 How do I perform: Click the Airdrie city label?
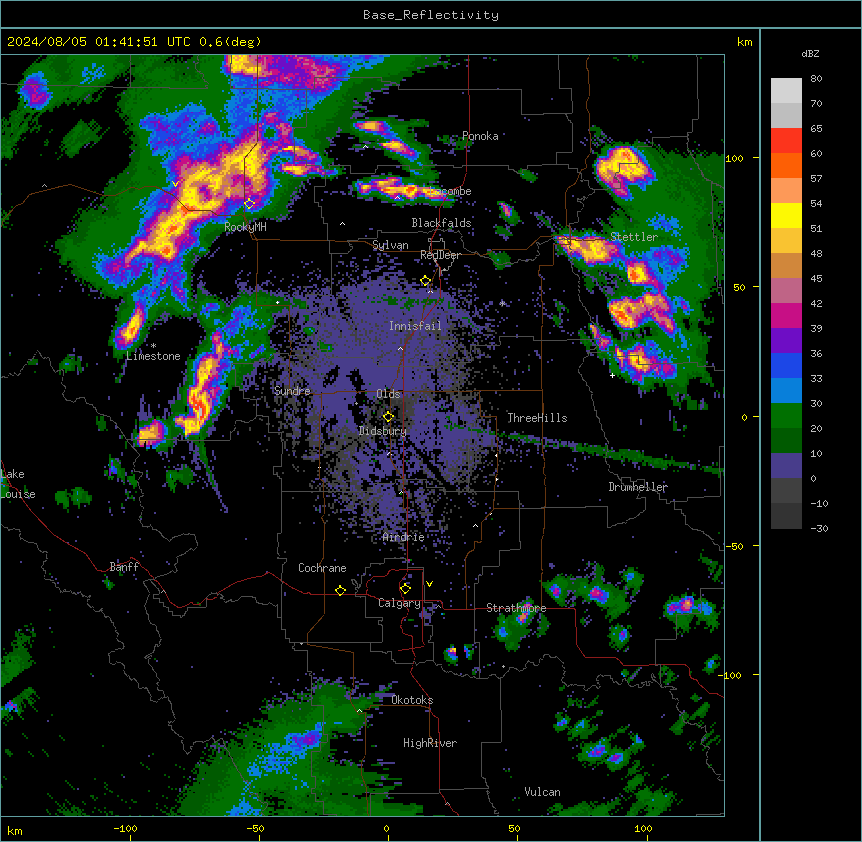point(404,537)
